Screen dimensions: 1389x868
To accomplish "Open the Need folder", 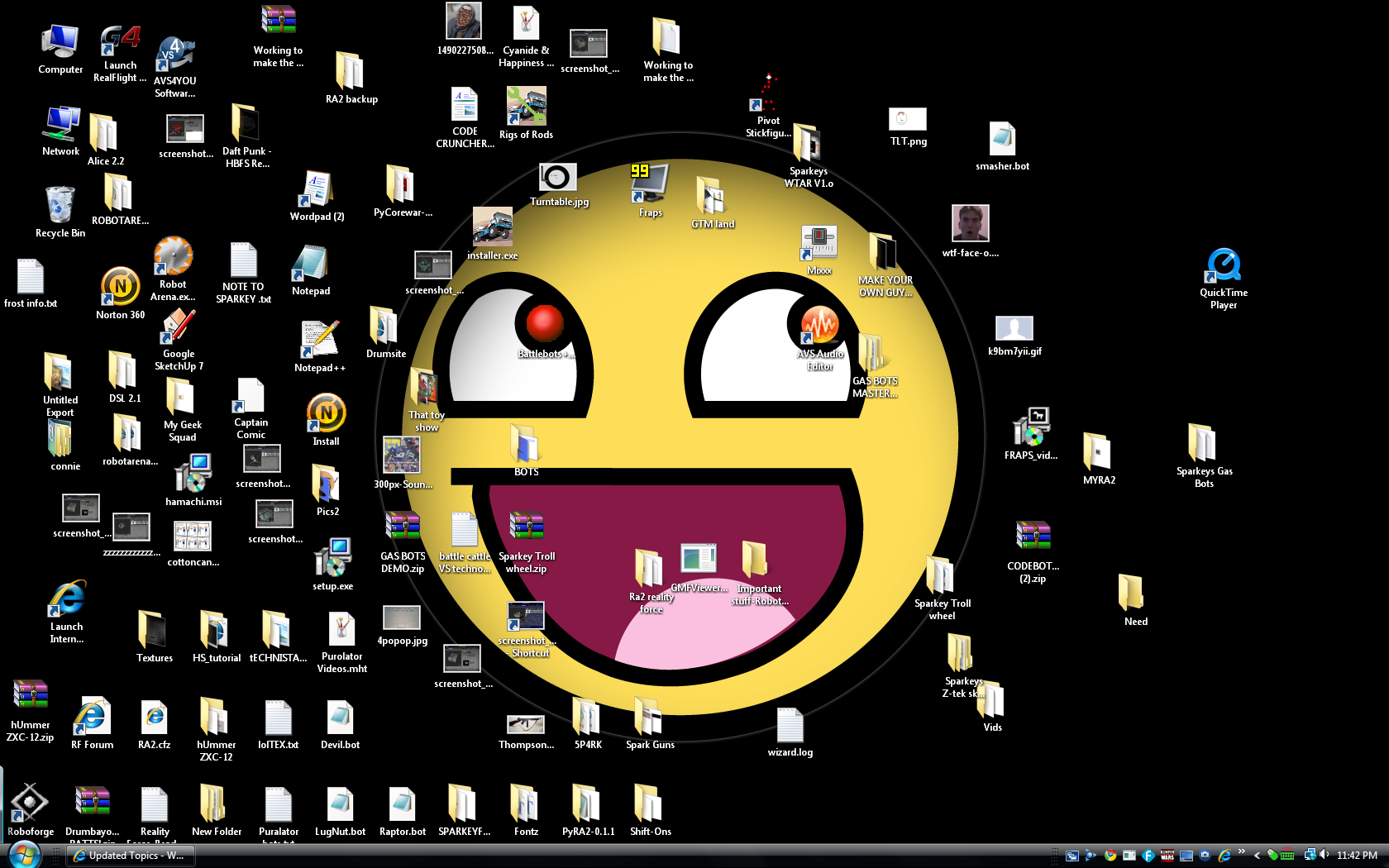I will coord(1135,600).
